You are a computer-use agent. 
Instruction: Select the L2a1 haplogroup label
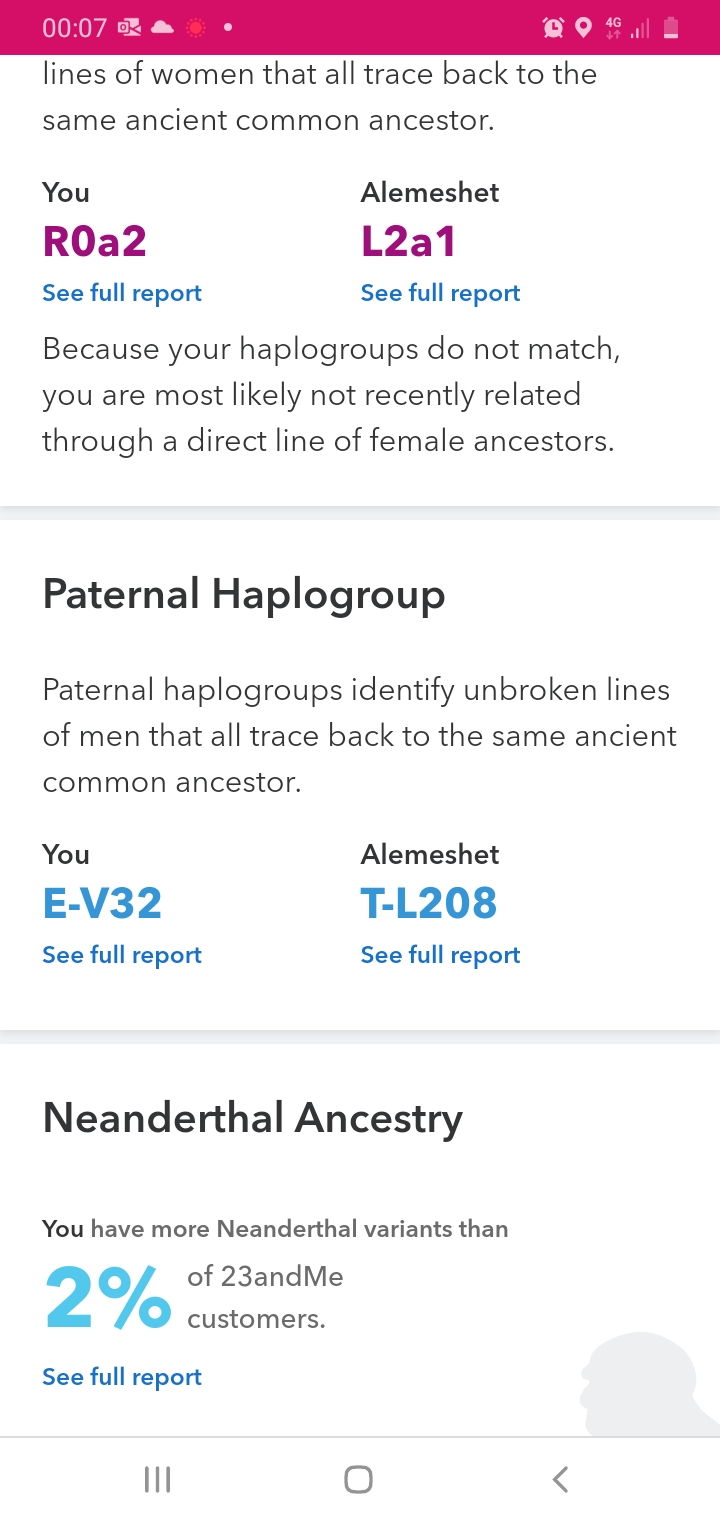(408, 241)
